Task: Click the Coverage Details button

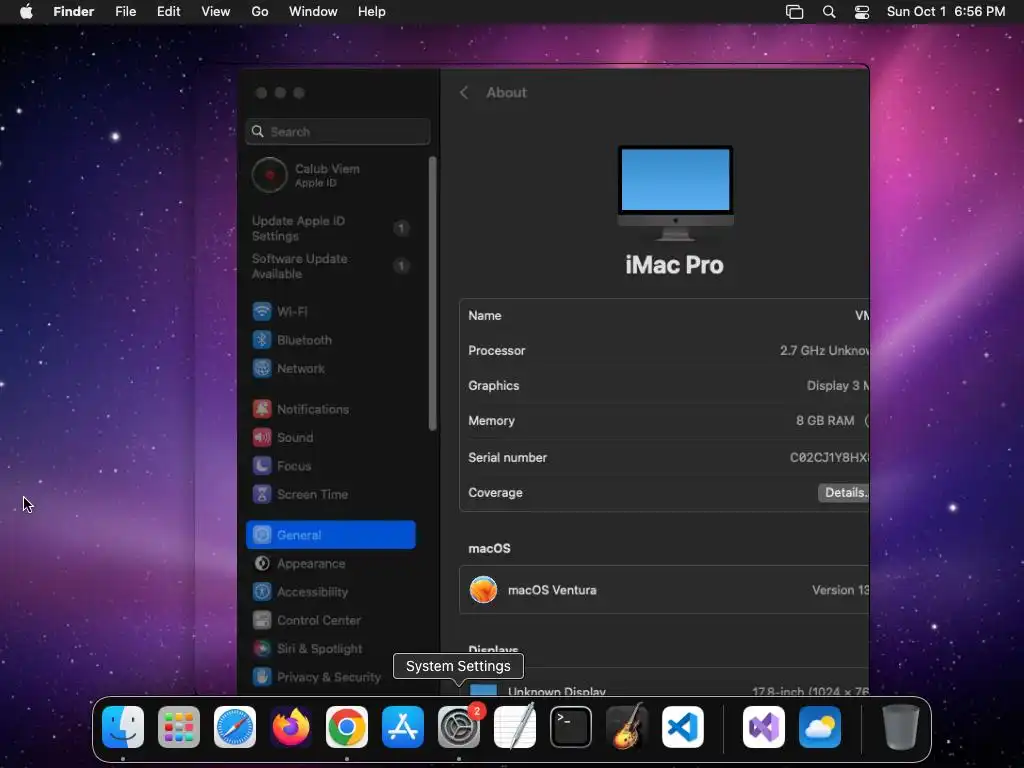Action: pos(843,493)
